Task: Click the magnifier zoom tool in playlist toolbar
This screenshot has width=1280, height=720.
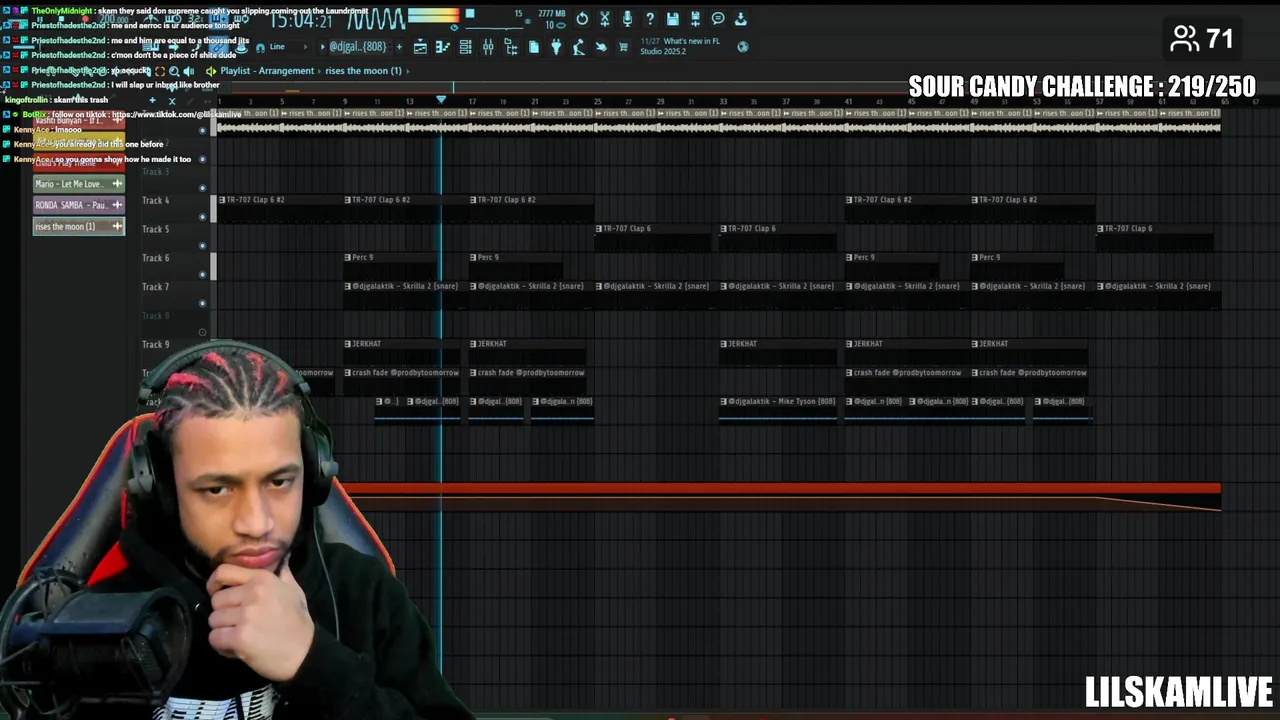Action: click(174, 71)
